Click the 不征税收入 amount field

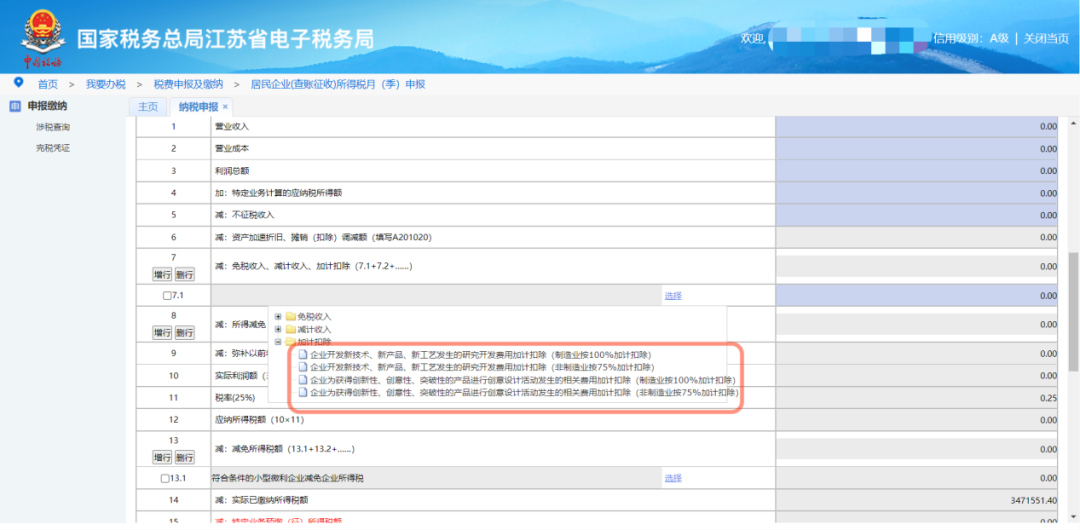coord(917,215)
